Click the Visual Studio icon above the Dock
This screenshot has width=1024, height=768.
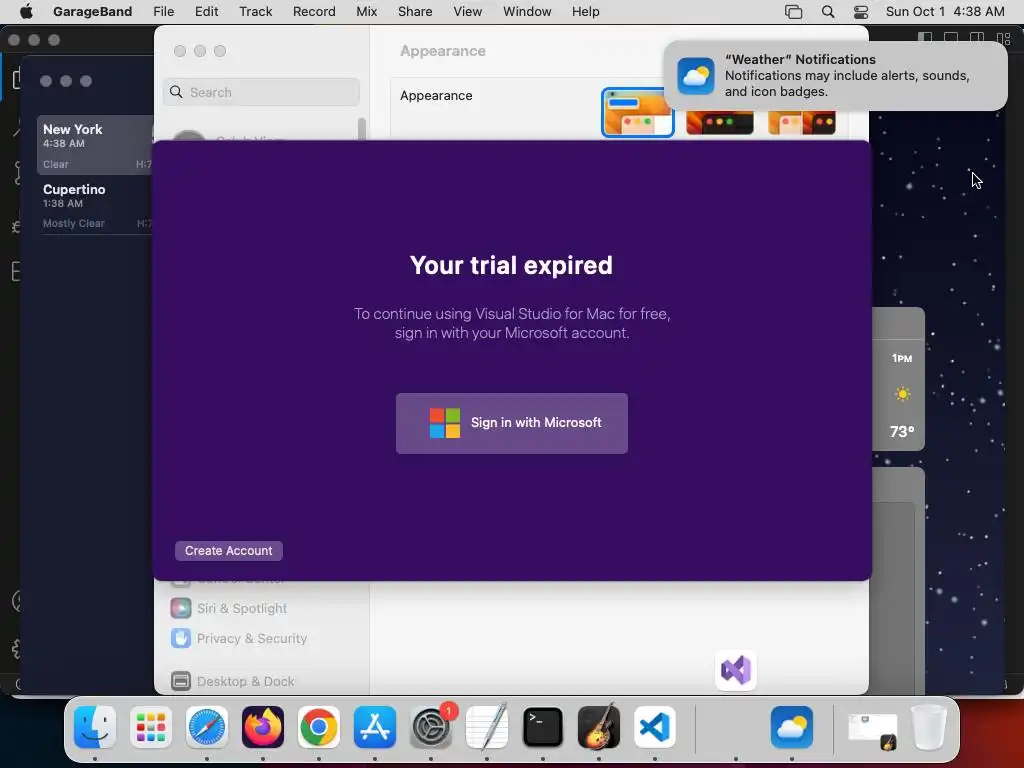736,670
